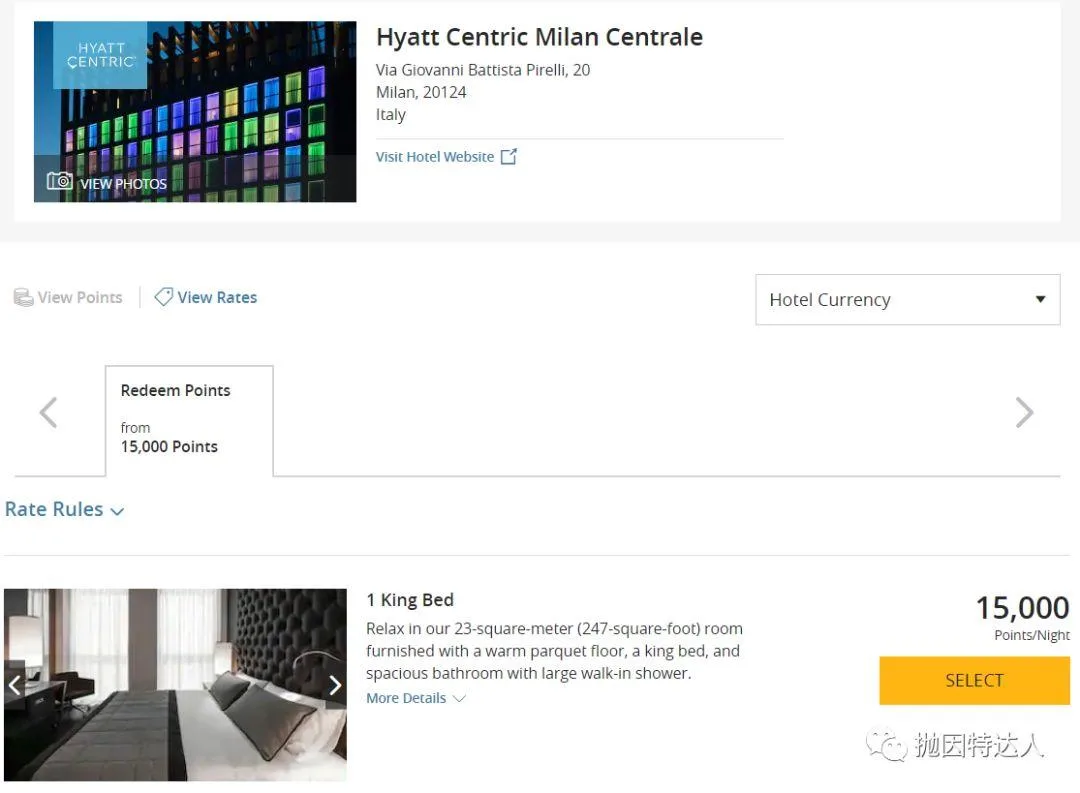Select the Redeem Points tab
The height and width of the screenshot is (793, 1080).
click(188, 418)
